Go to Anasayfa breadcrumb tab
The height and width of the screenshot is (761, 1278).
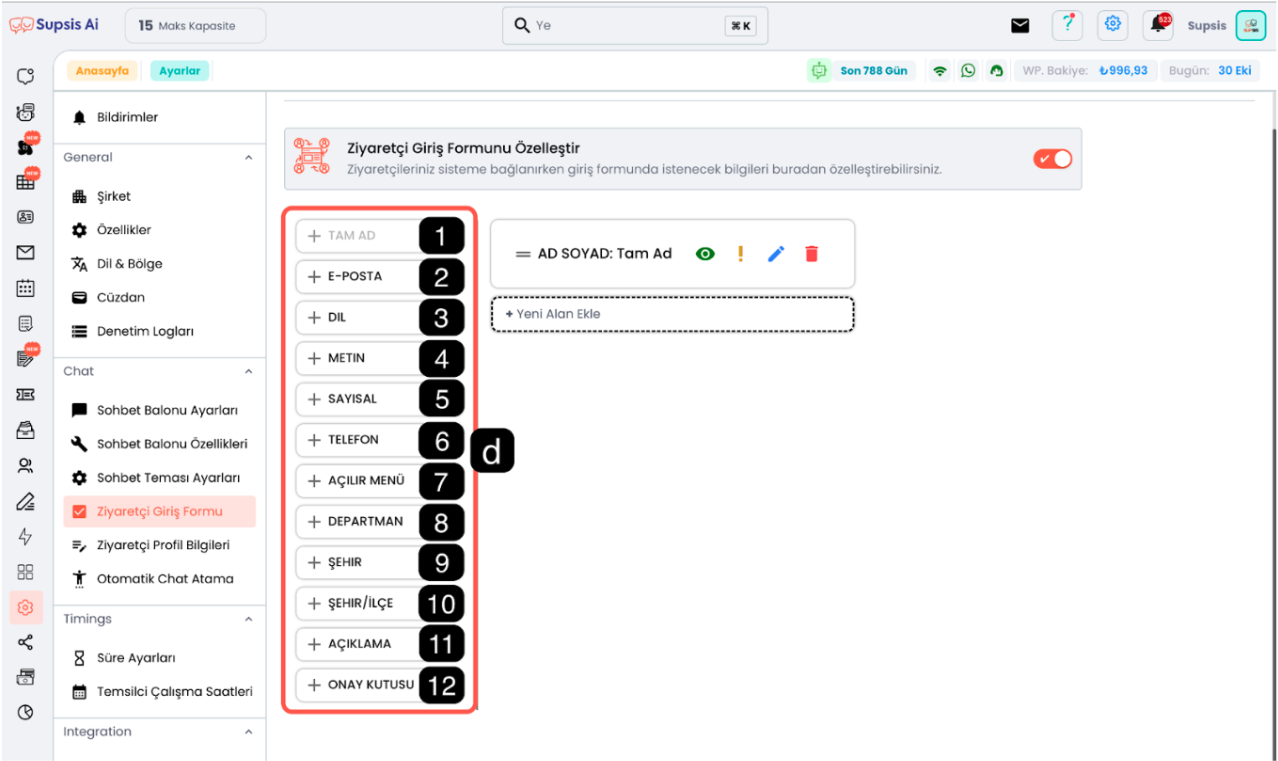(x=102, y=71)
